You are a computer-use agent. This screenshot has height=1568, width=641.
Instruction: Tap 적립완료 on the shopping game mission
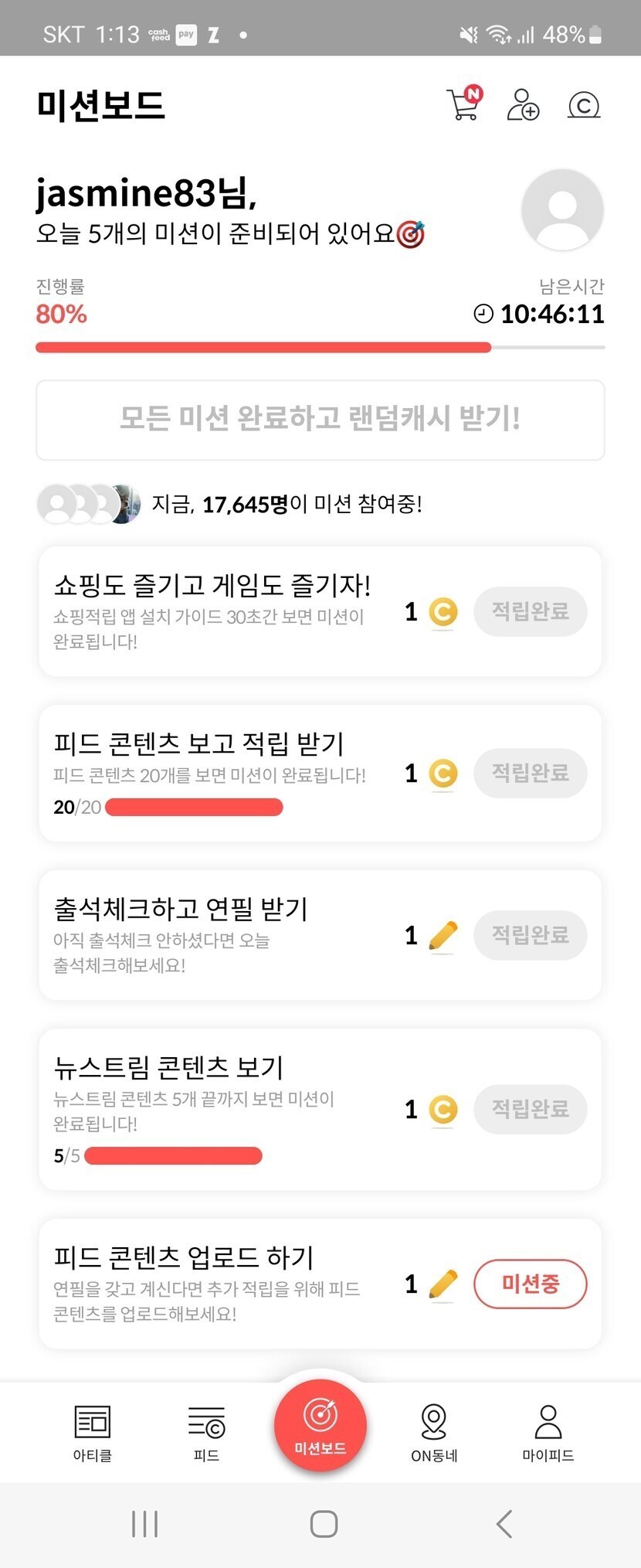(530, 611)
